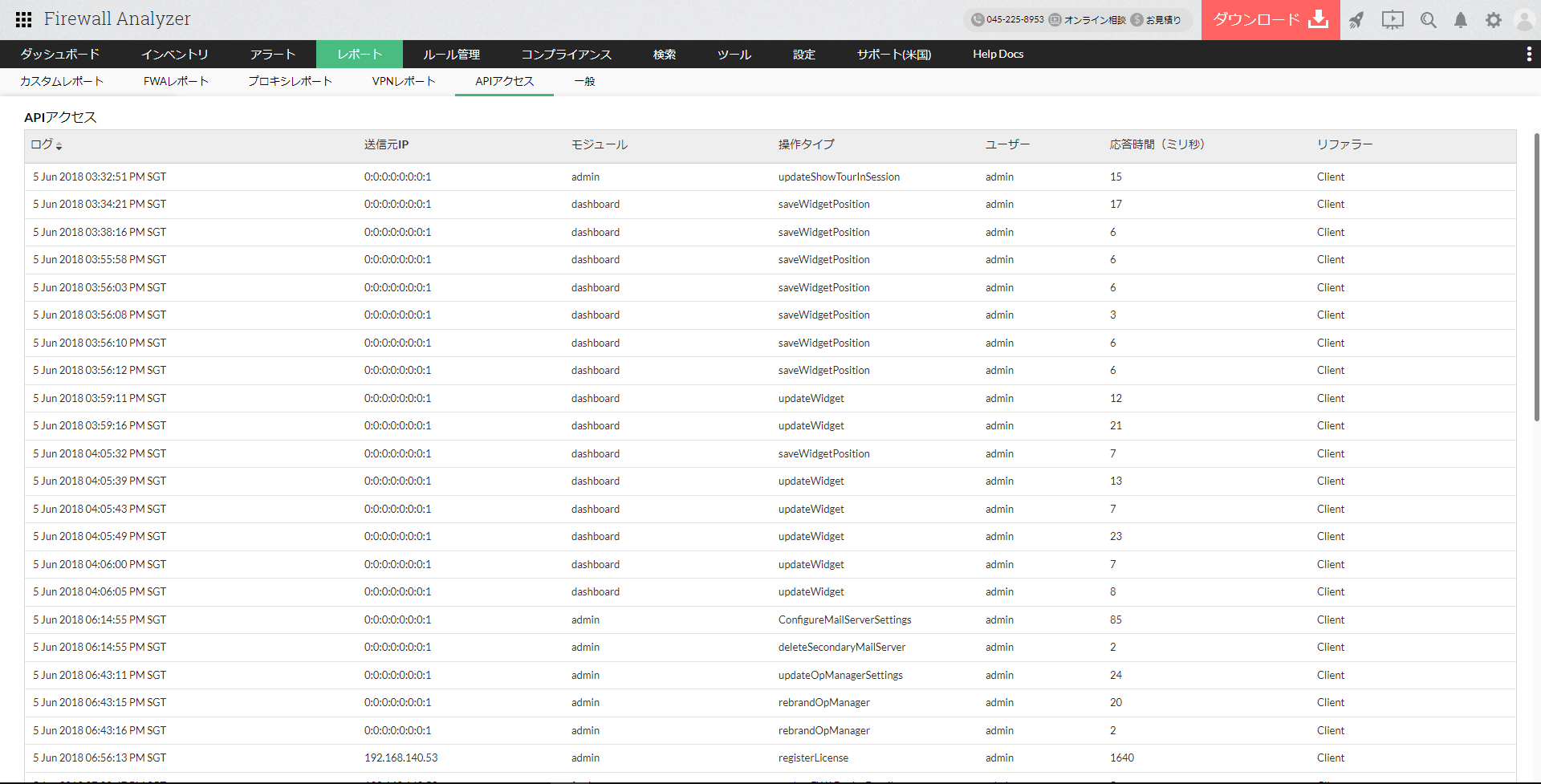
Task: Open the コンプライアンス menu tab
Action: (566, 54)
